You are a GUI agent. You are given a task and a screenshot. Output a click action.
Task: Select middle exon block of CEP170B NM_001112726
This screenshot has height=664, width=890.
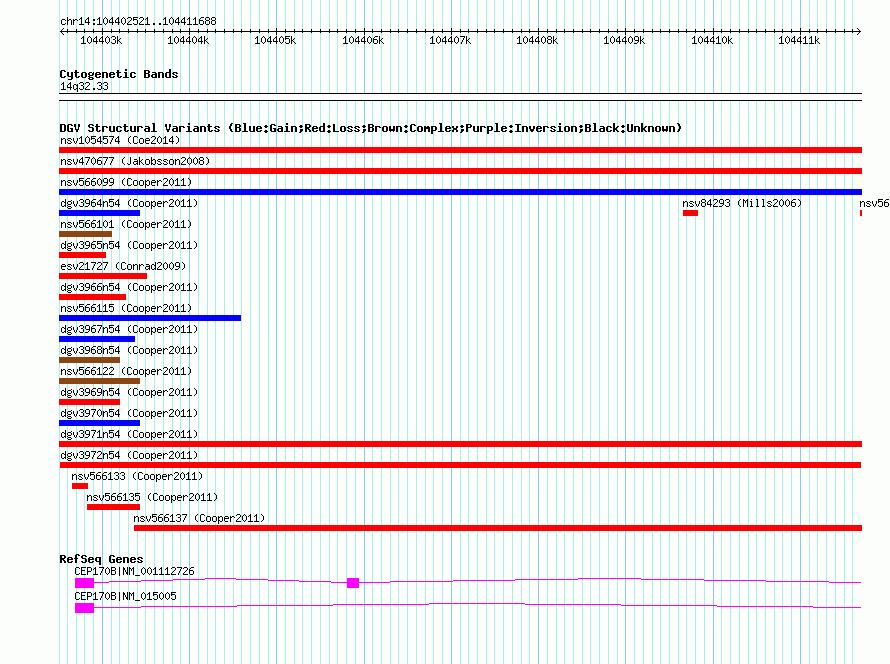353,583
